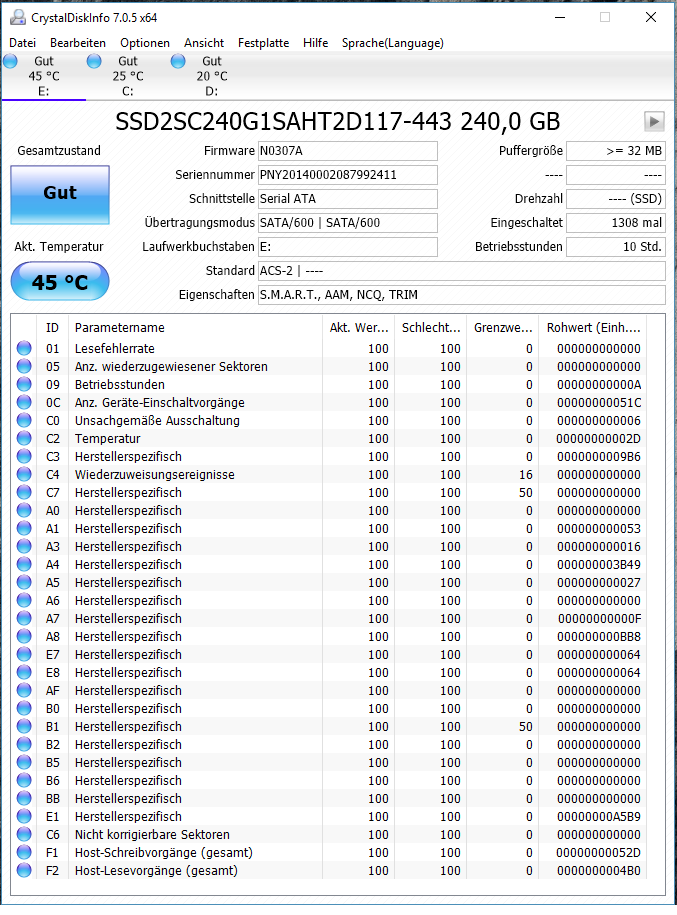Click status icon for ID B1 row

click(24, 726)
